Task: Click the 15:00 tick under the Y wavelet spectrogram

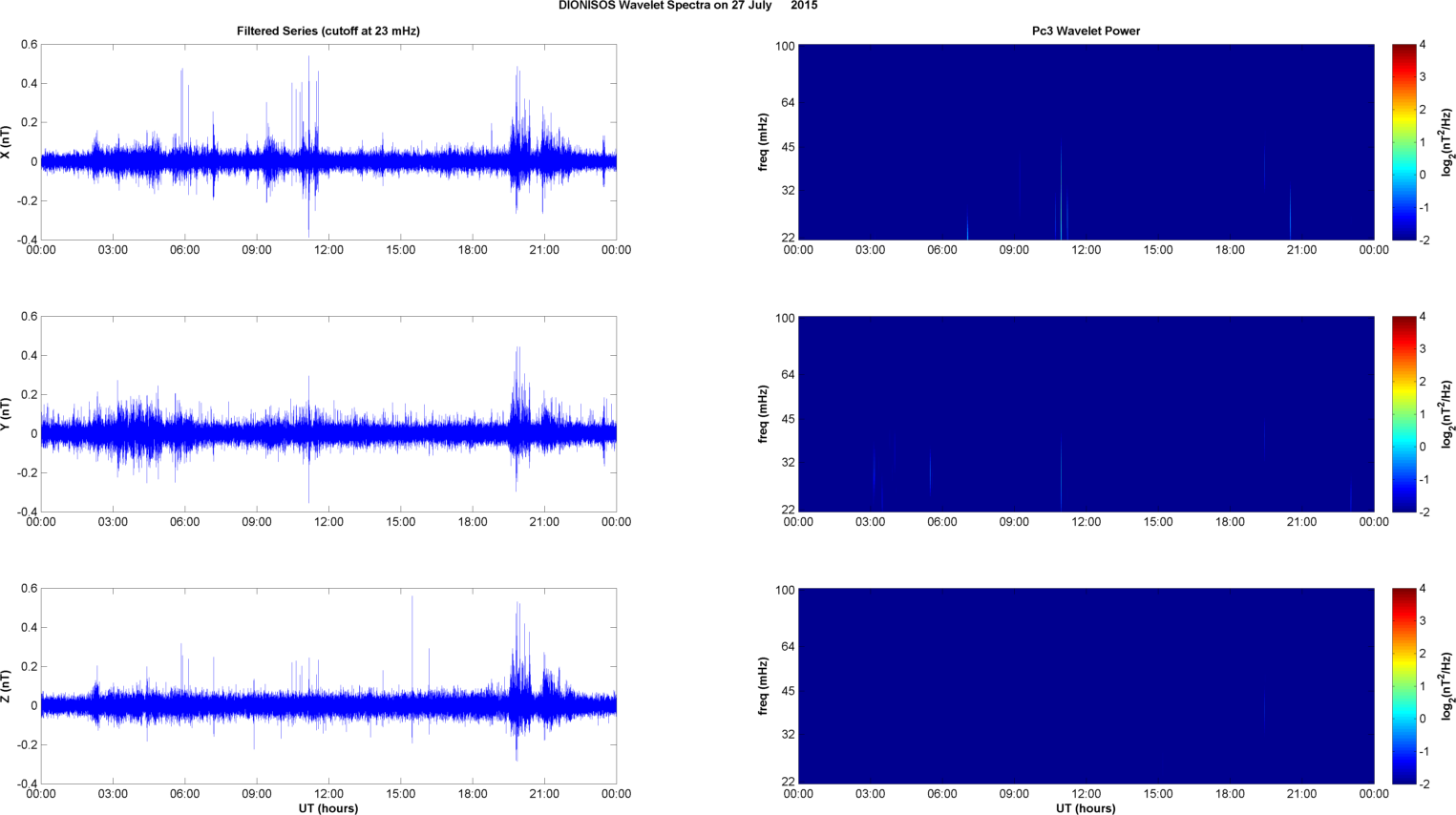Action: click(x=1158, y=522)
